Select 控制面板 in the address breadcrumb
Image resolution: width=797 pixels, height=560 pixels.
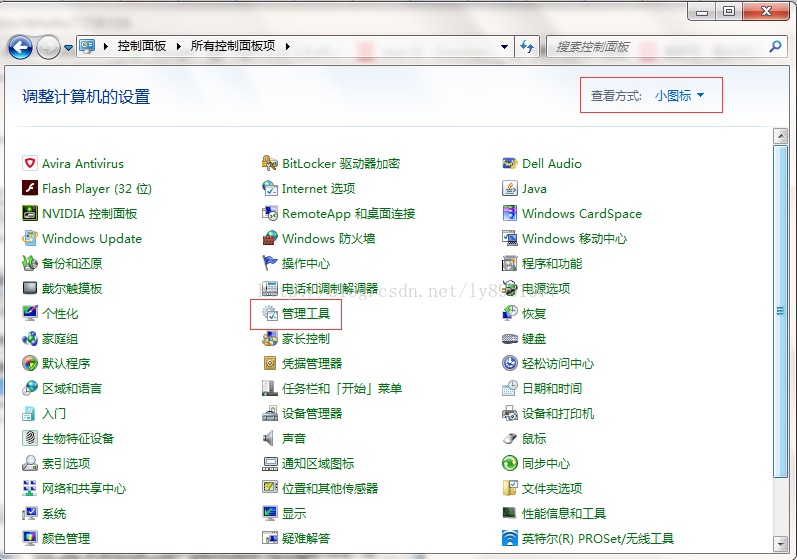tap(142, 46)
